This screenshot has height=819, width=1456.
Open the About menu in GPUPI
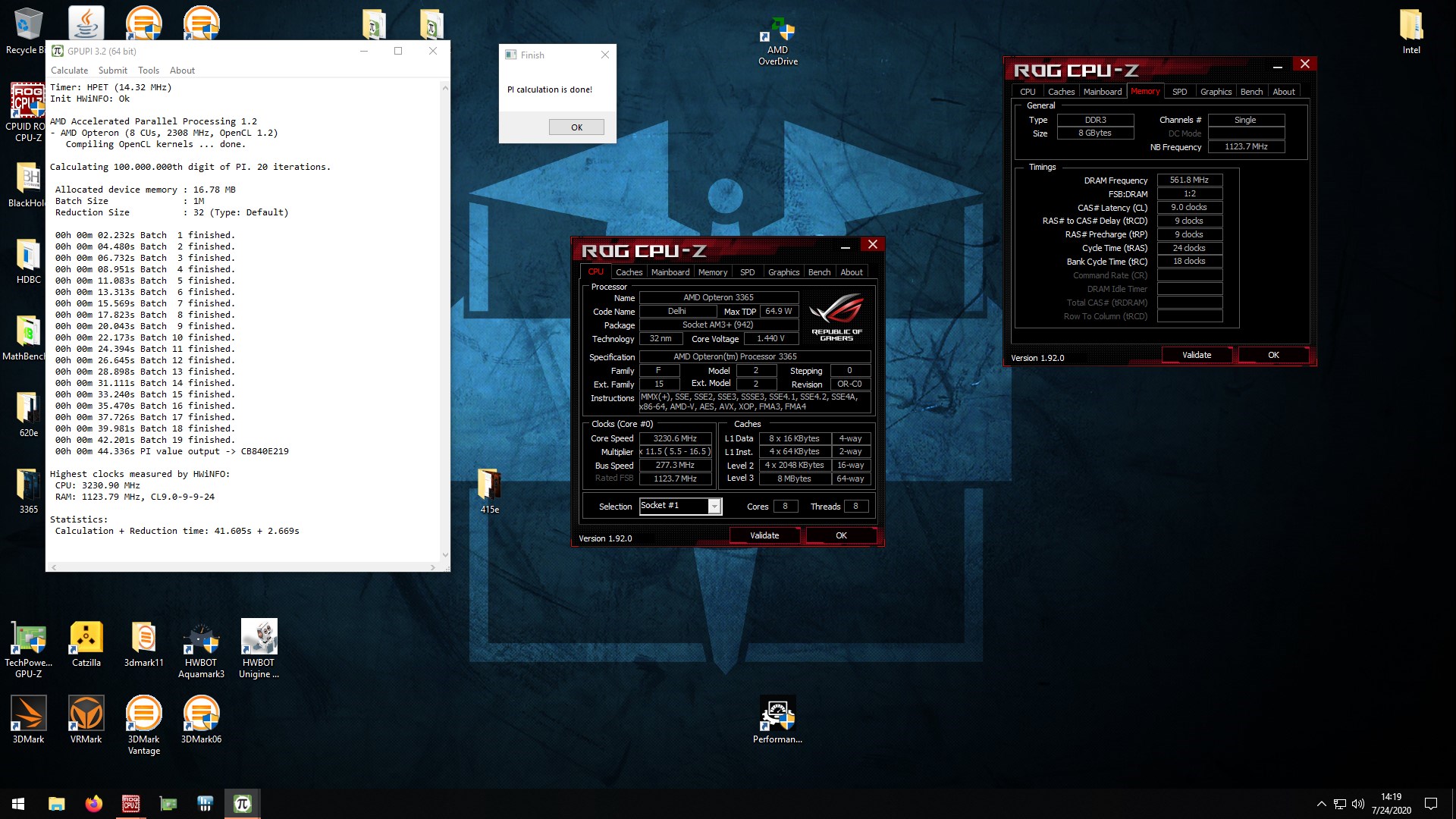point(182,71)
